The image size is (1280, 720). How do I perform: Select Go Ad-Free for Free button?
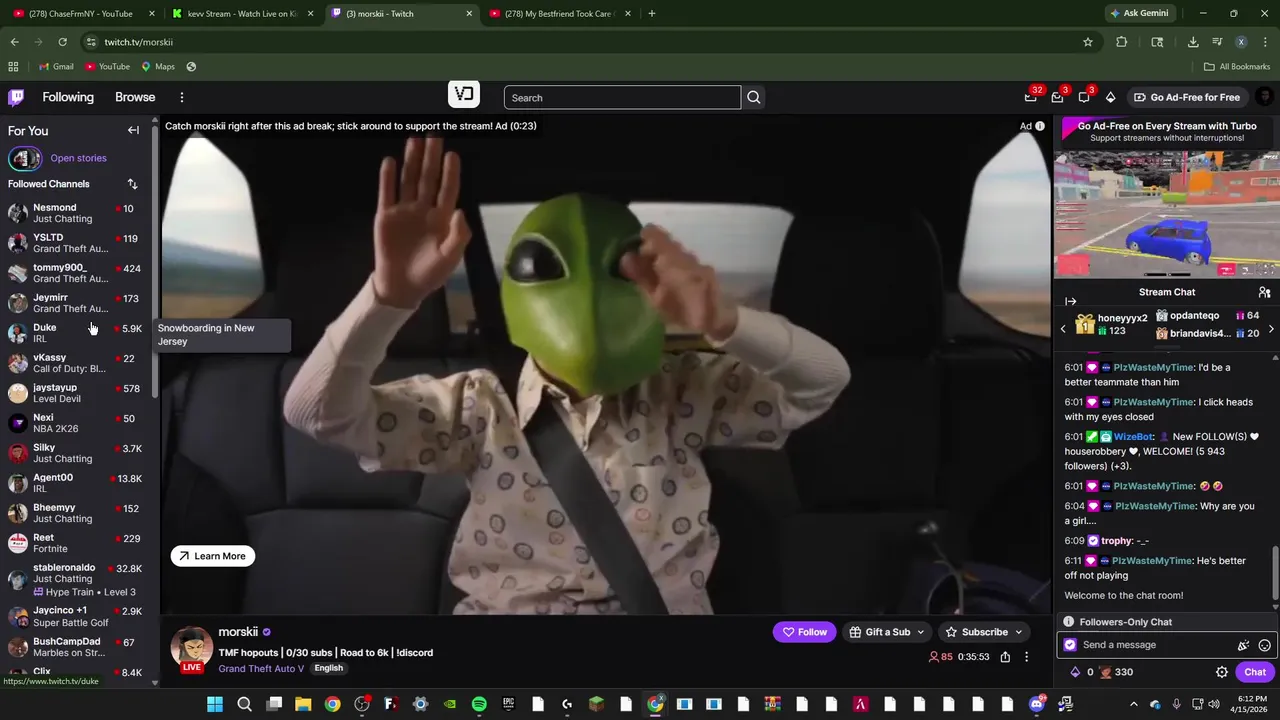[x=1186, y=97]
